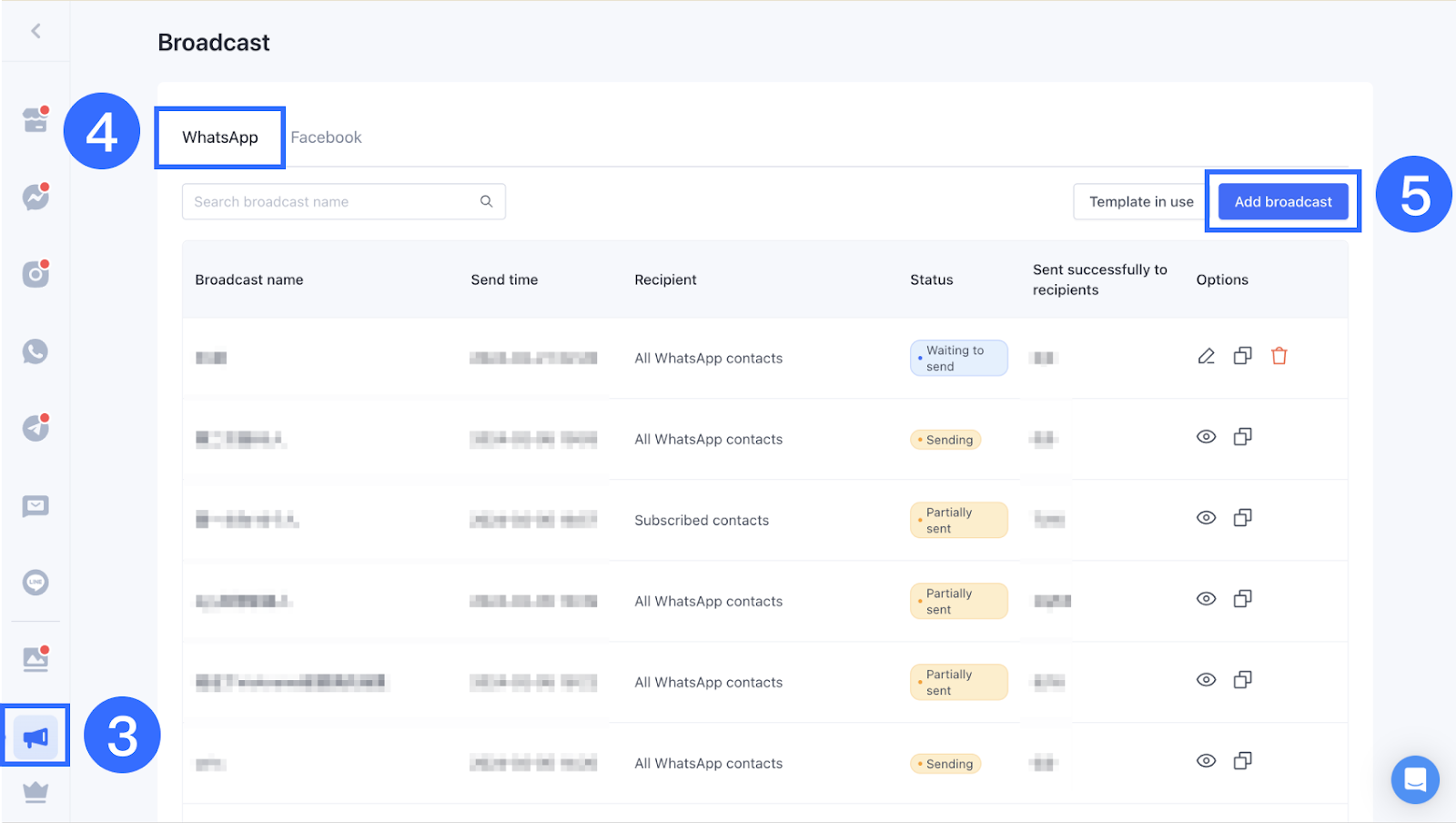
Task: Focus the Search broadcast name field
Action: [332, 202]
